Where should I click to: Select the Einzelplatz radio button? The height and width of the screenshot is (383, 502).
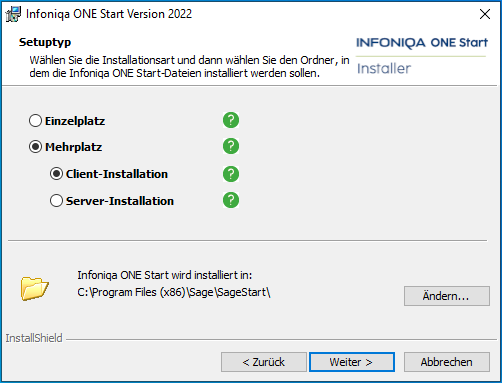point(35,121)
